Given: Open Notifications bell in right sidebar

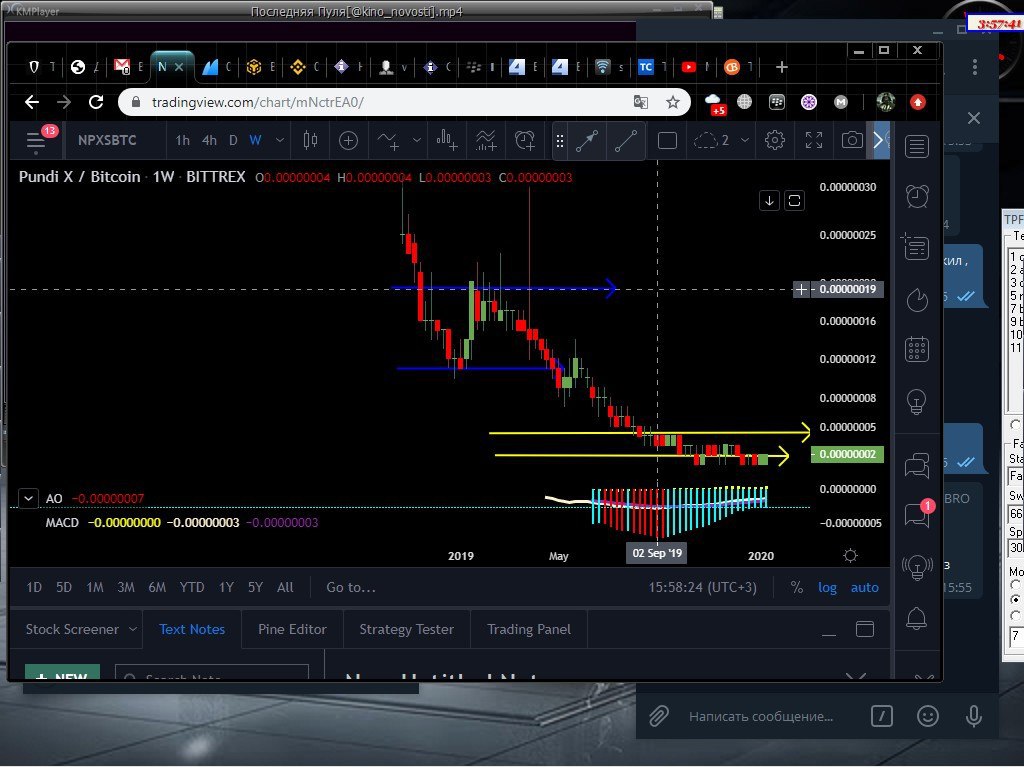Looking at the screenshot, I should pos(916,618).
